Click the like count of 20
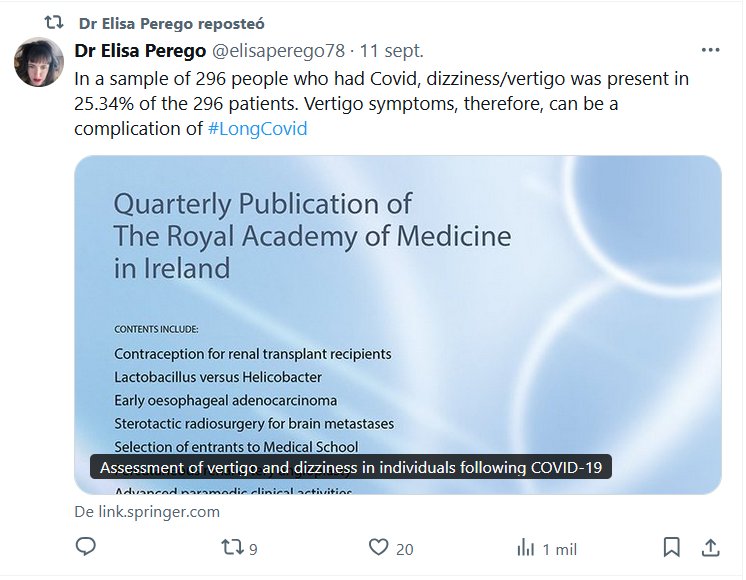The width and height of the screenshot is (746, 580). point(404,548)
